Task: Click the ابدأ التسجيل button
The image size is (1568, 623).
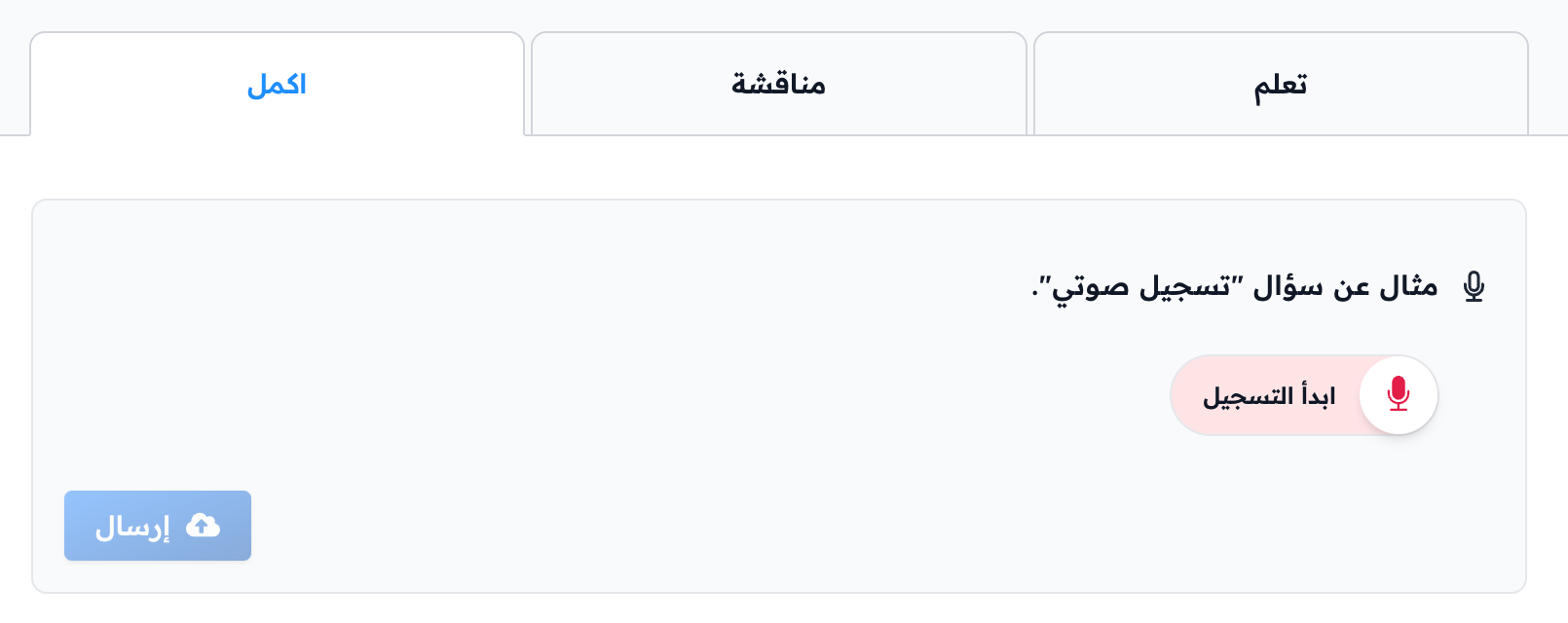Action: pos(1304,395)
